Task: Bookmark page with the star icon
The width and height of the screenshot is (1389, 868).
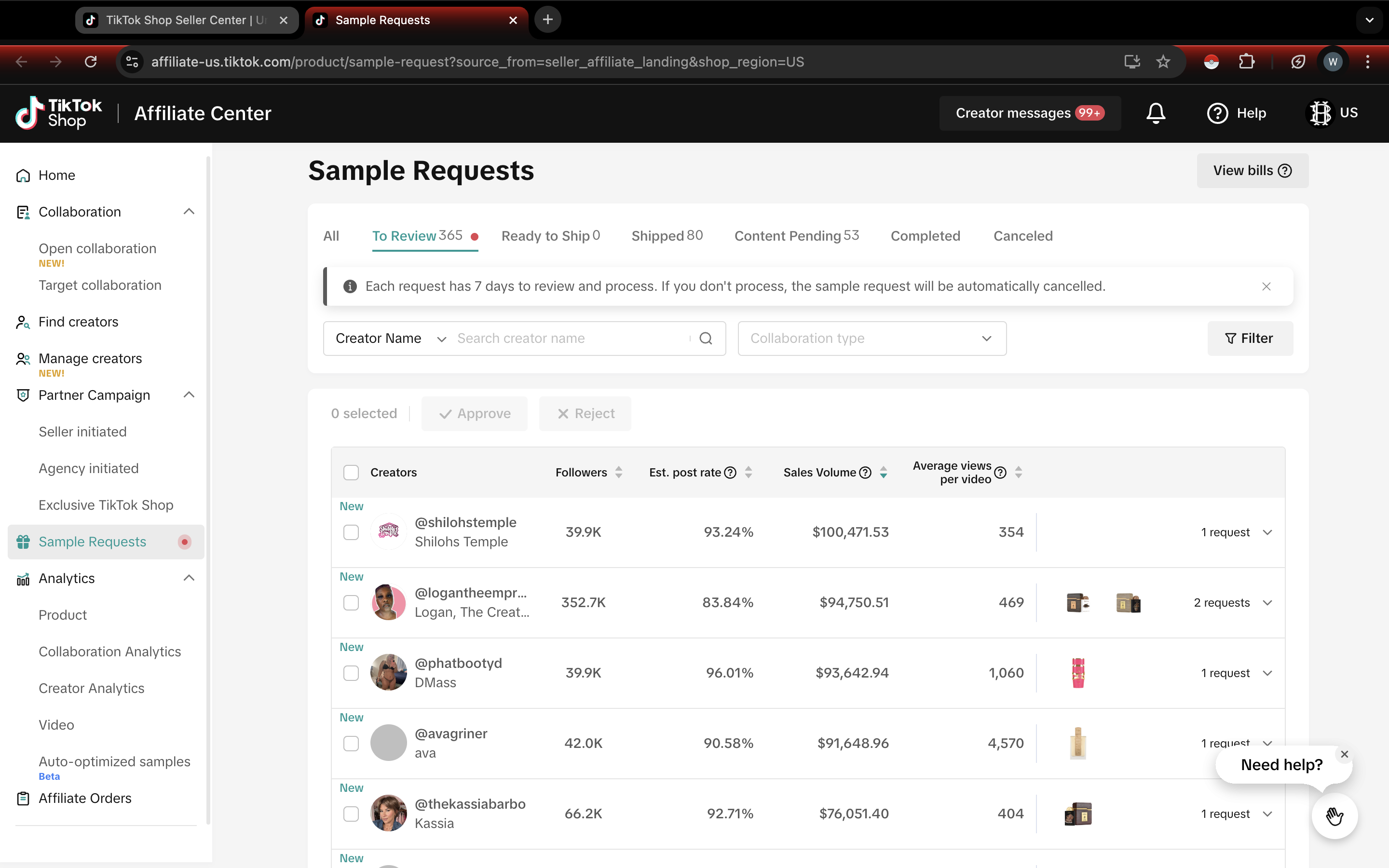Action: pyautogui.click(x=1163, y=61)
